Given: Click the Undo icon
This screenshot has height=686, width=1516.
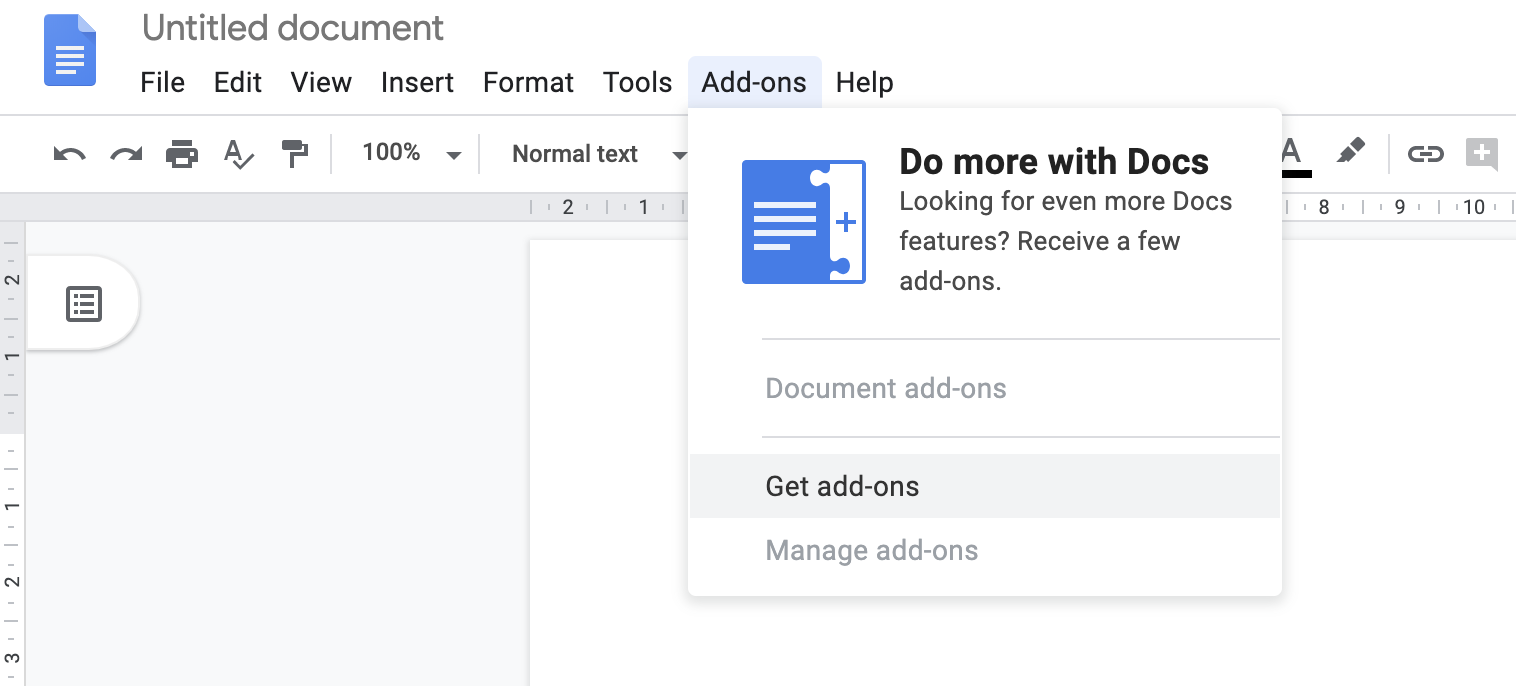Looking at the screenshot, I should click(x=68, y=153).
